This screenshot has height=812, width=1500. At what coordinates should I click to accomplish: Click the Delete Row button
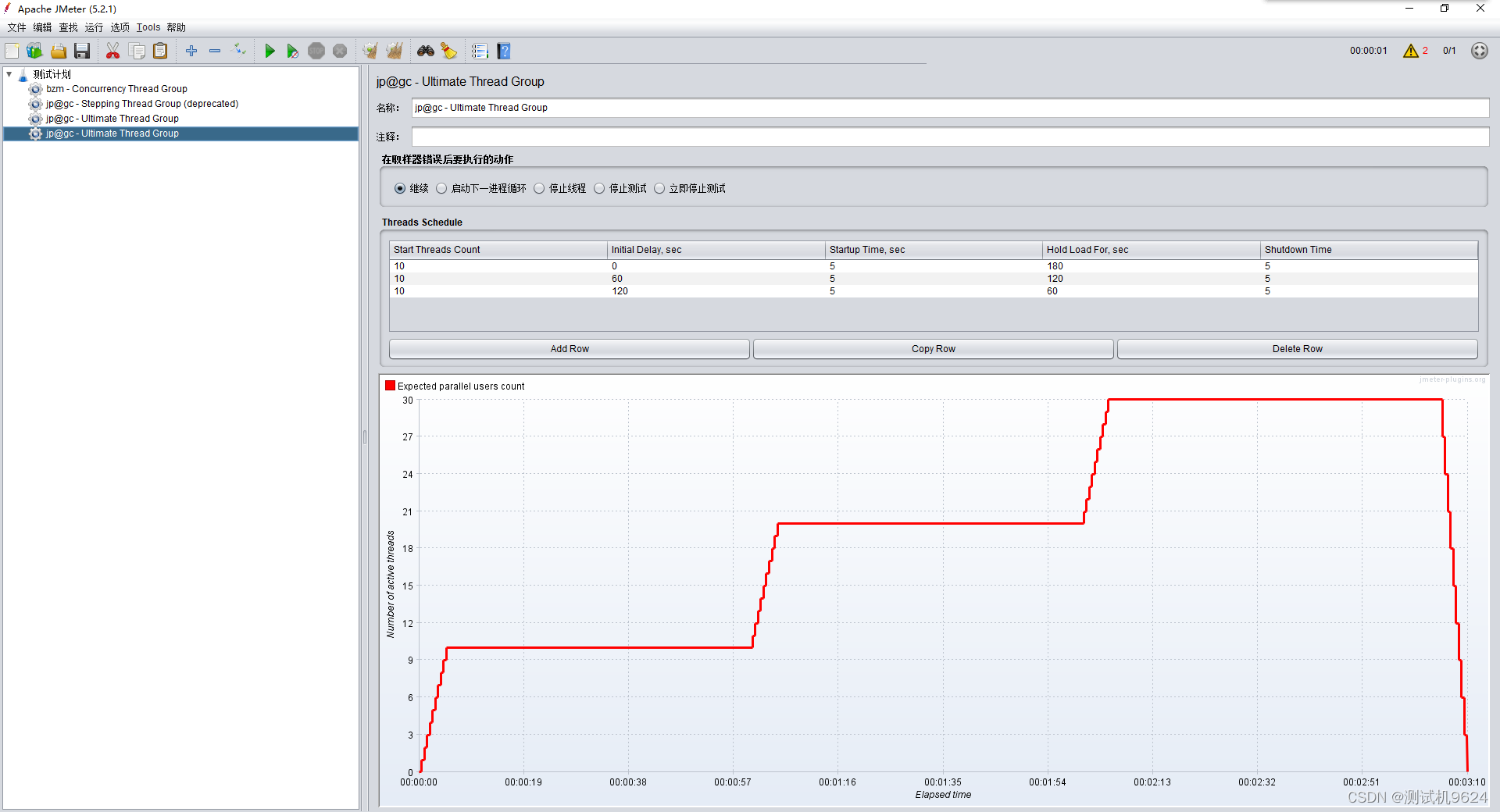coord(1298,349)
